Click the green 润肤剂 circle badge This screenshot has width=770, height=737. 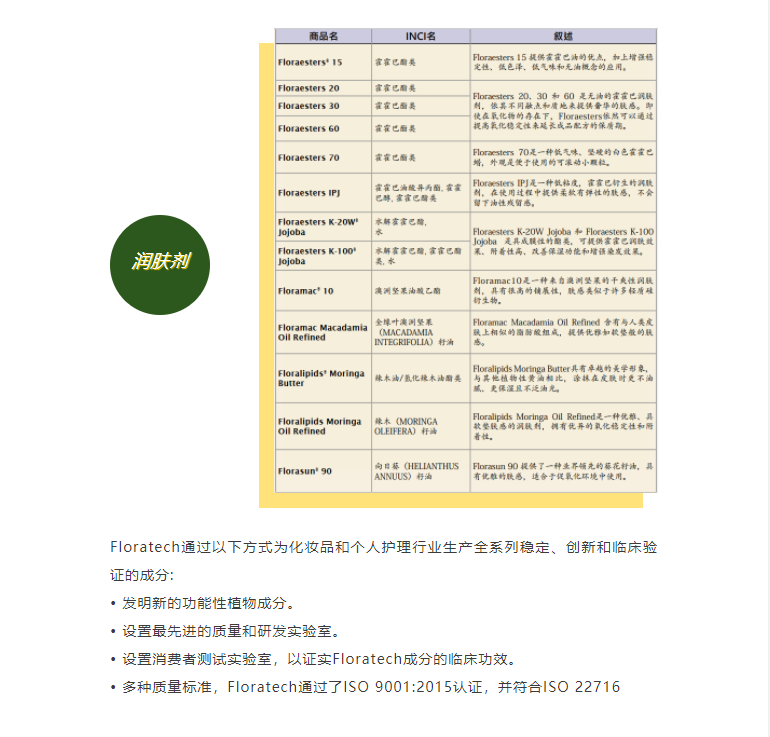[160, 263]
